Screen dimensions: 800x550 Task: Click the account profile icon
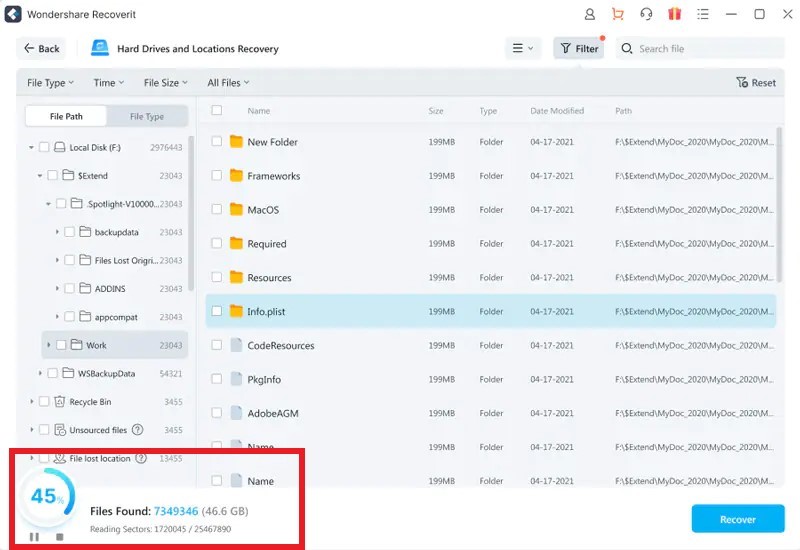[x=590, y=14]
